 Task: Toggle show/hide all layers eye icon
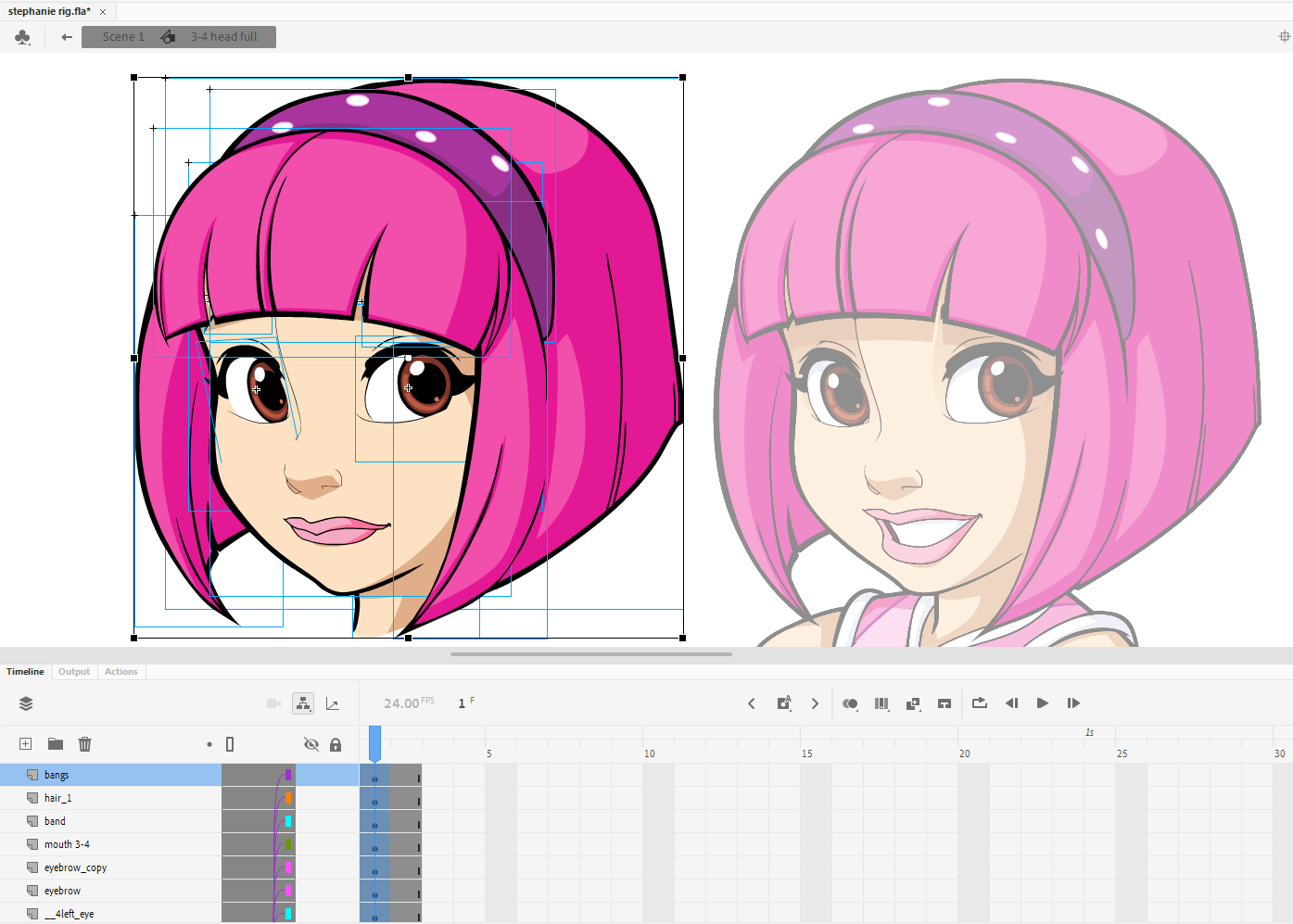click(x=311, y=744)
